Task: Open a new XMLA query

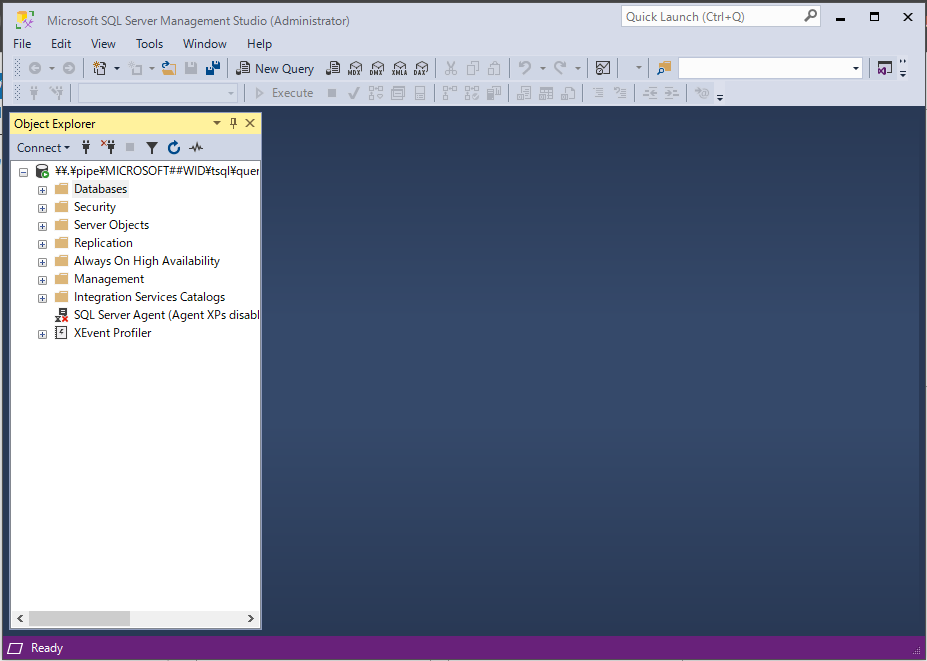Action: click(x=400, y=68)
